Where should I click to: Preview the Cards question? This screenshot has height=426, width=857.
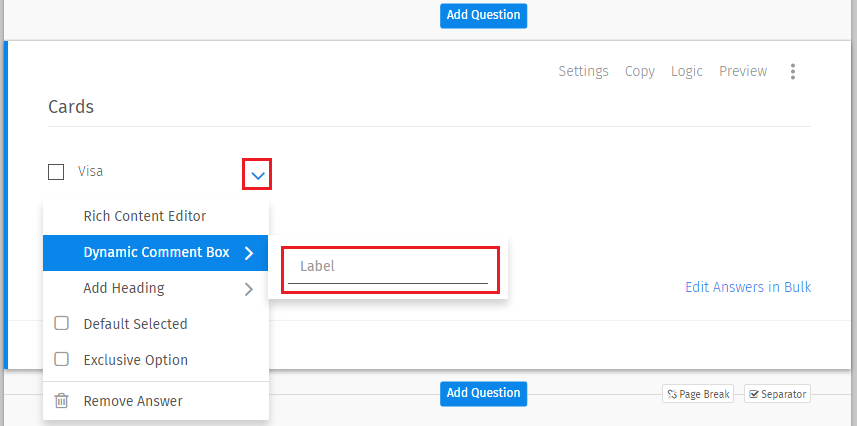743,72
